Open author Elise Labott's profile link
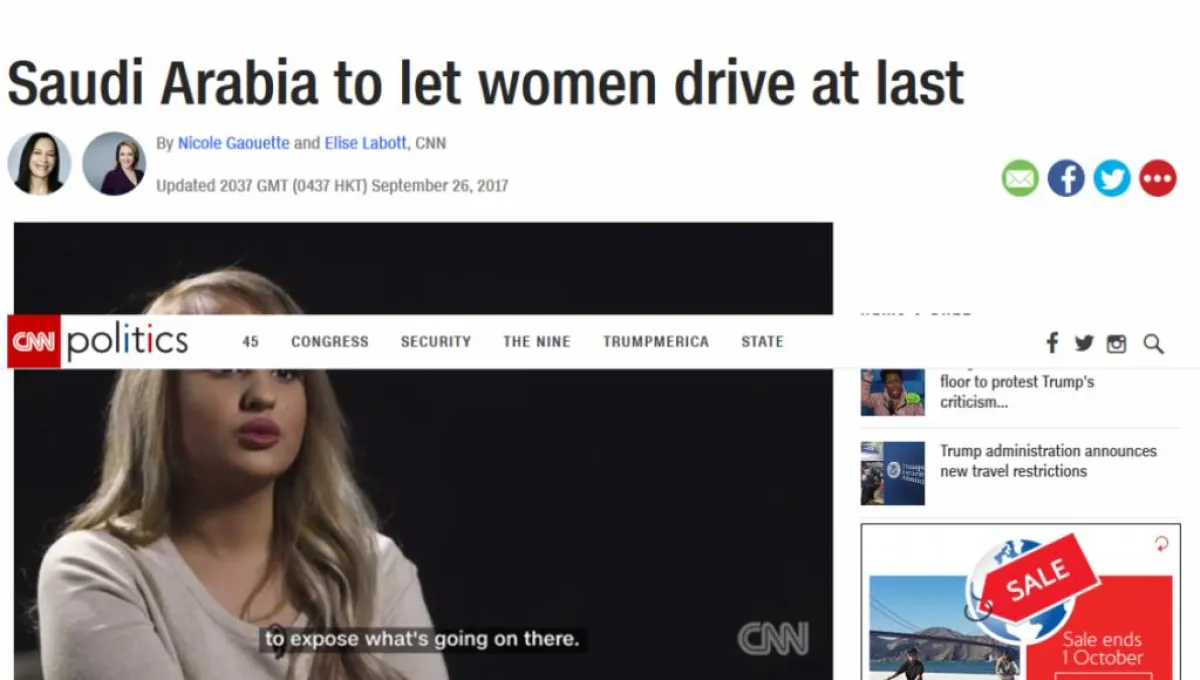The width and height of the screenshot is (1200, 680). [366, 143]
